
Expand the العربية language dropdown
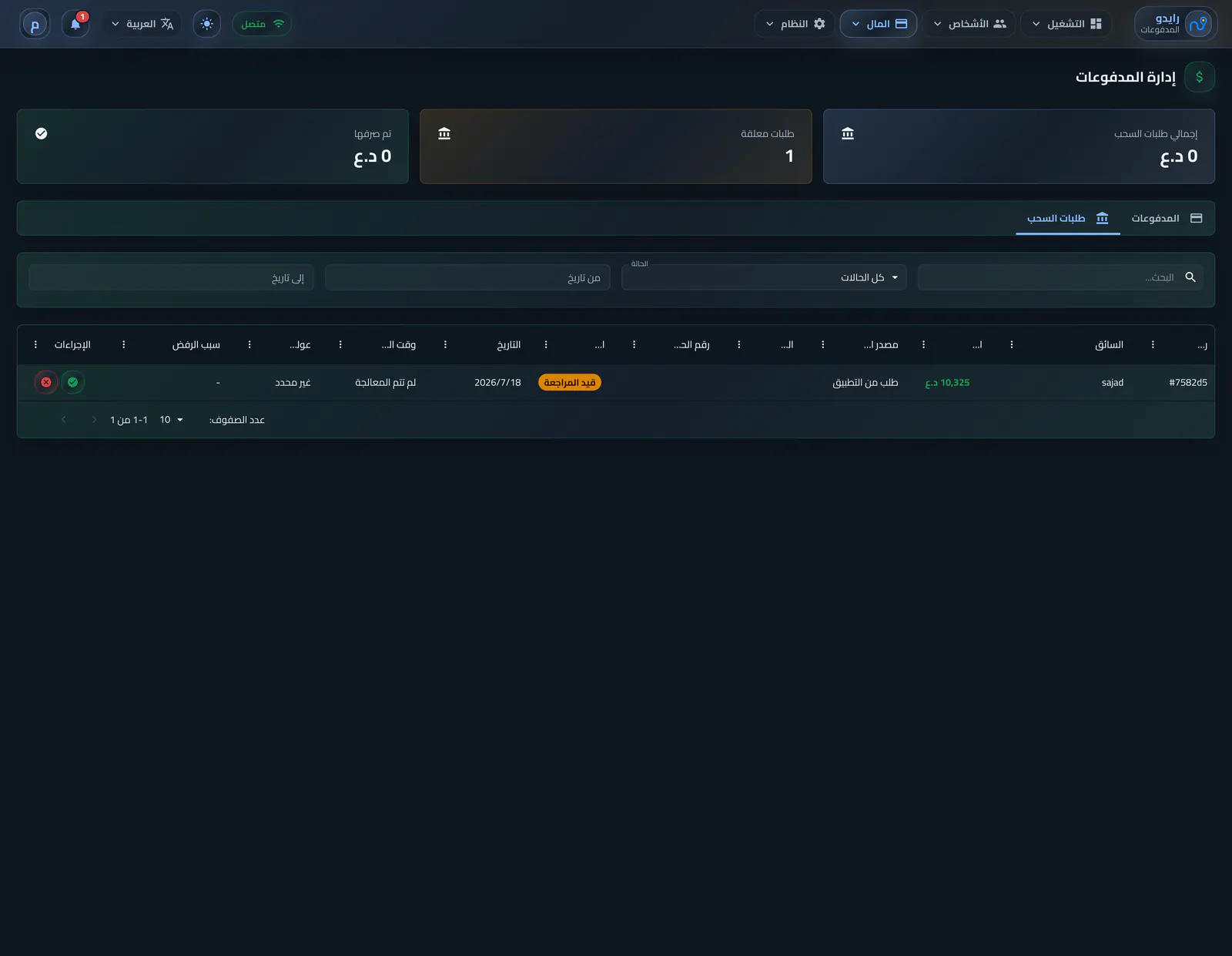pos(142,24)
